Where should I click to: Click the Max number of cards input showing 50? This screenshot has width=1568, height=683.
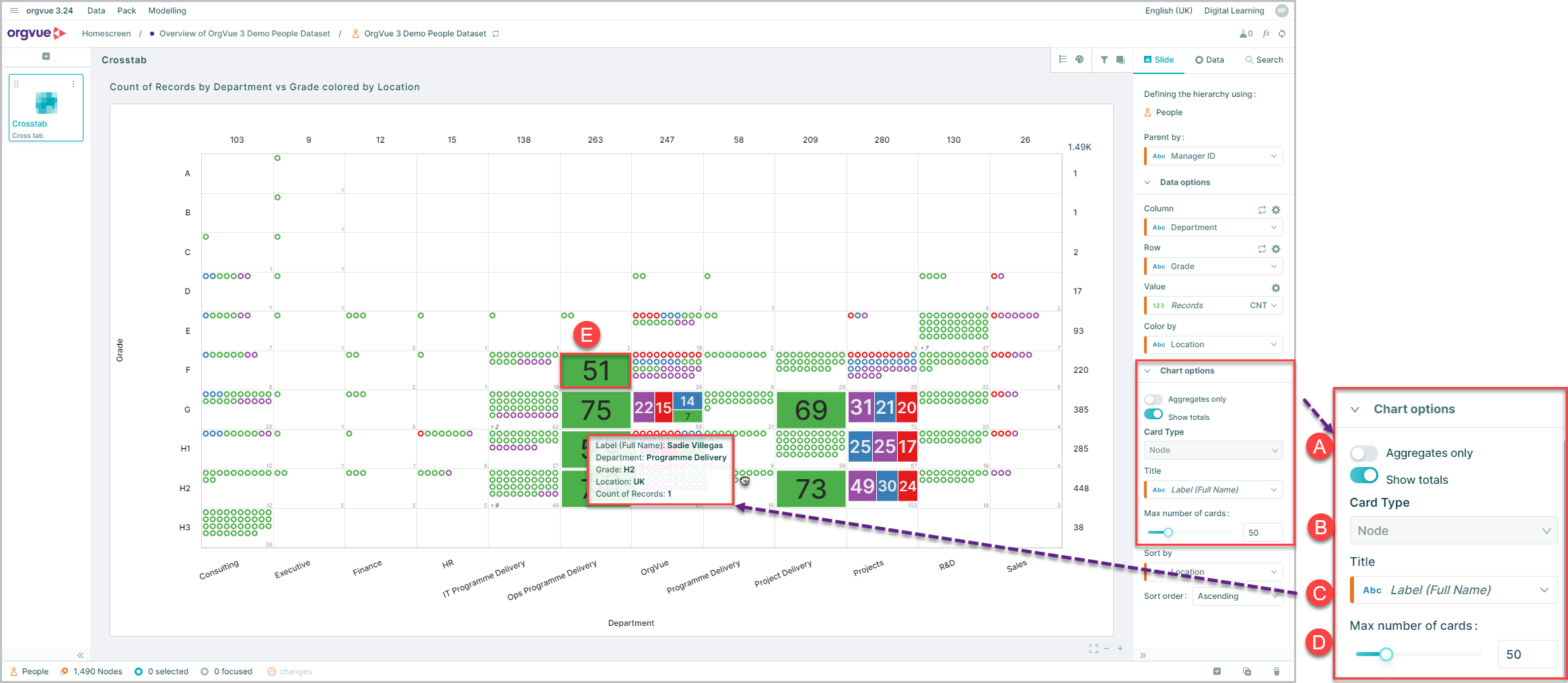(1262, 532)
